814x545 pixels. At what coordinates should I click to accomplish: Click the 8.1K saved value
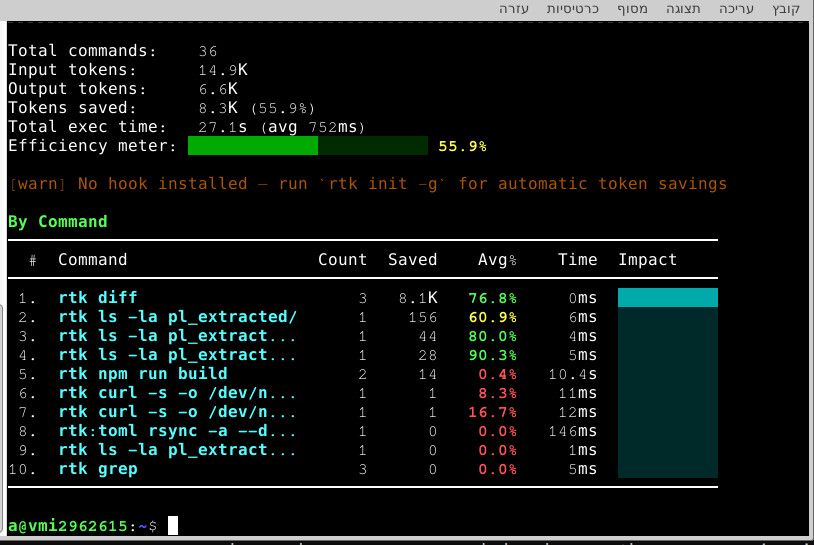click(418, 298)
